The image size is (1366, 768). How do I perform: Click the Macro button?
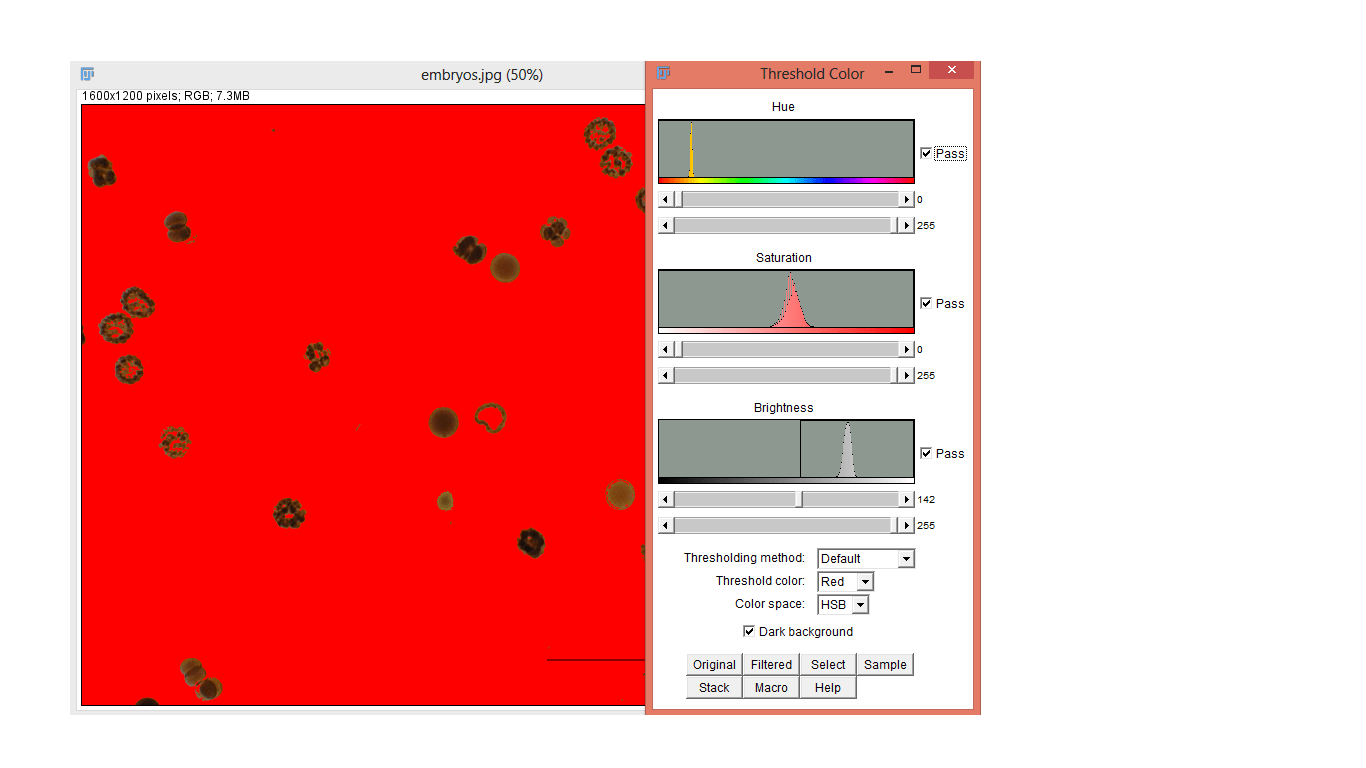[770, 687]
